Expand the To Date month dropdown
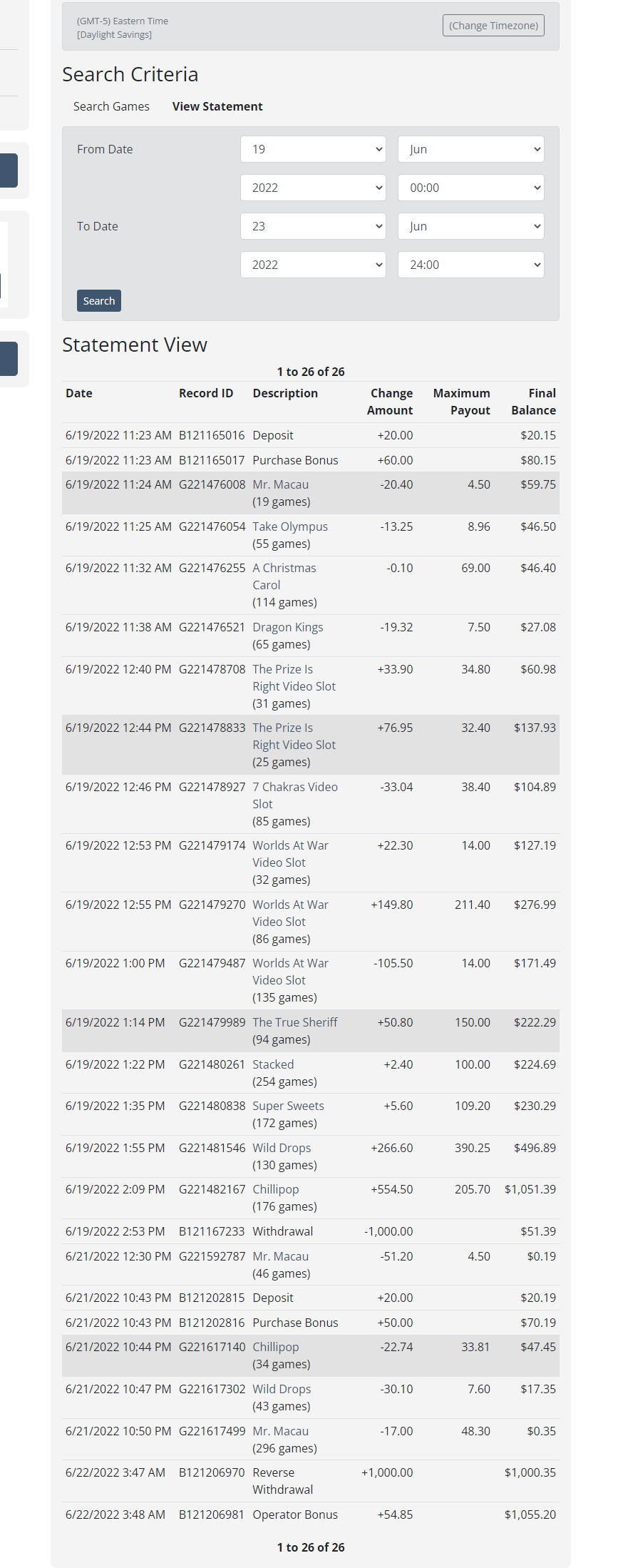Viewport: 623px width, 1568px height. point(470,226)
